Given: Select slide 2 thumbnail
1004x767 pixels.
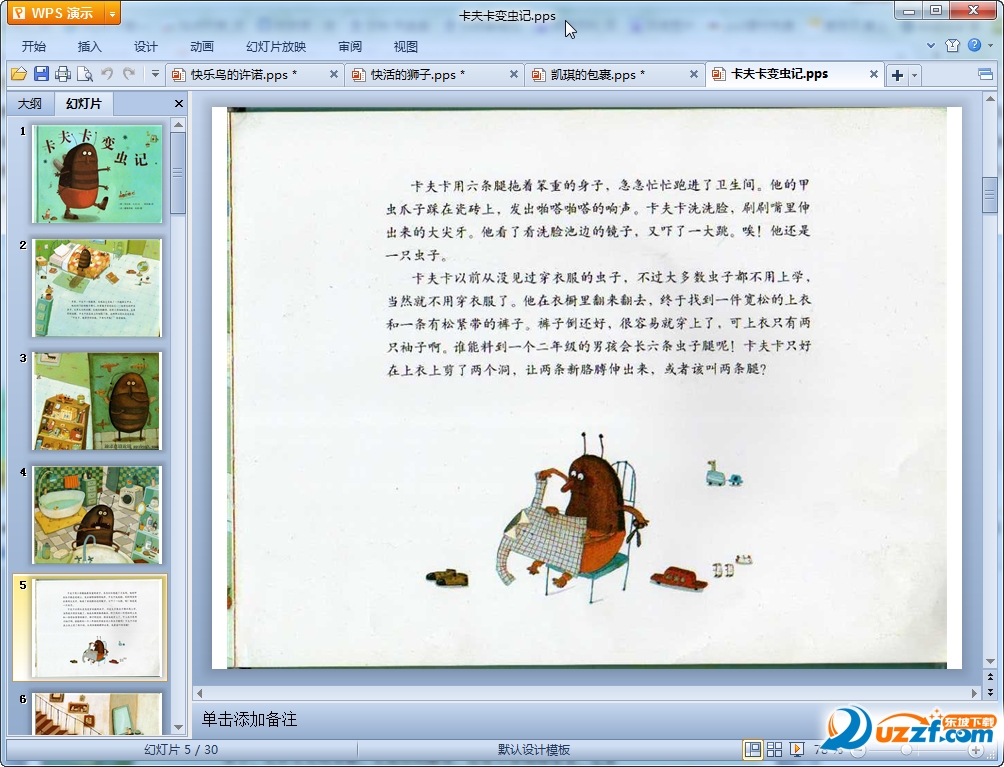Looking at the screenshot, I should tap(97, 288).
